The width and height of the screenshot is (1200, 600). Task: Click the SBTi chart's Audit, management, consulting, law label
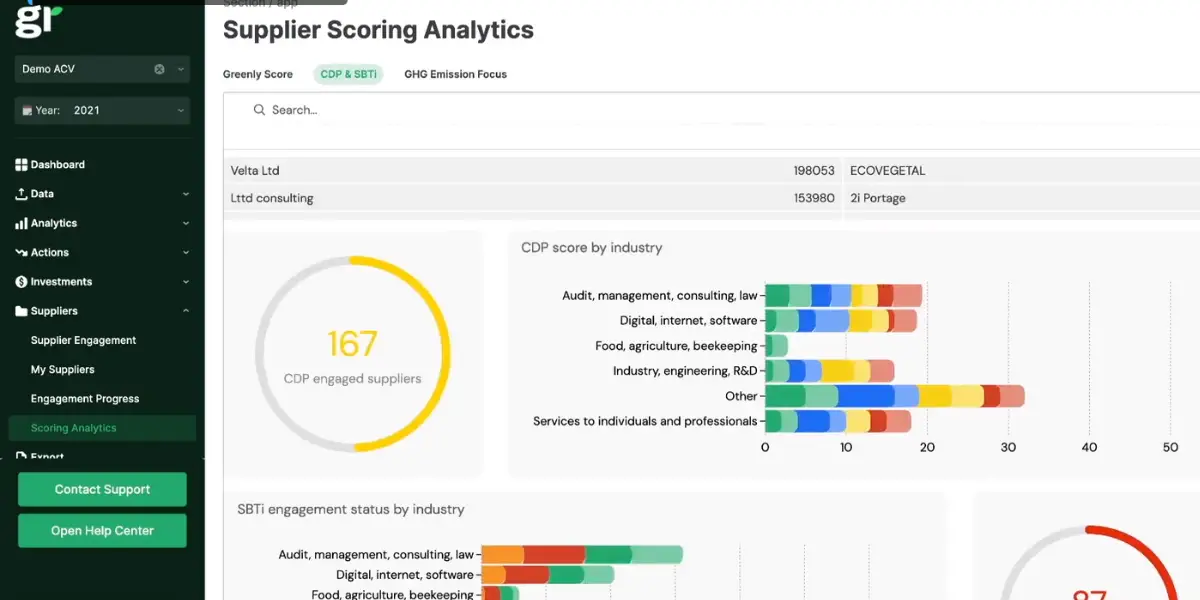click(376, 554)
